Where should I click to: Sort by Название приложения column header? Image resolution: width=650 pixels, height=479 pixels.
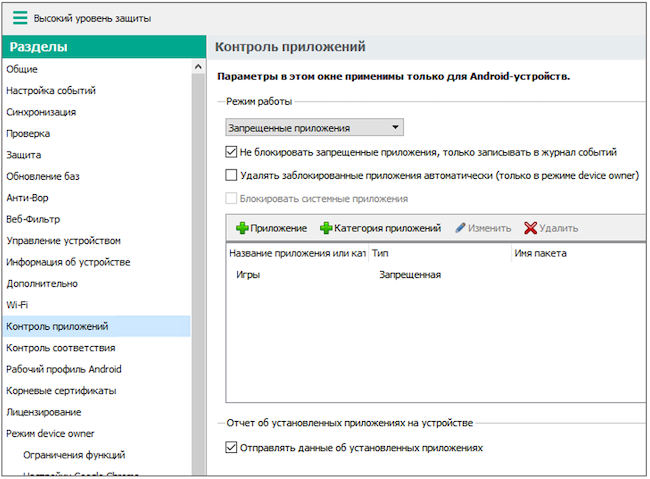pos(297,253)
